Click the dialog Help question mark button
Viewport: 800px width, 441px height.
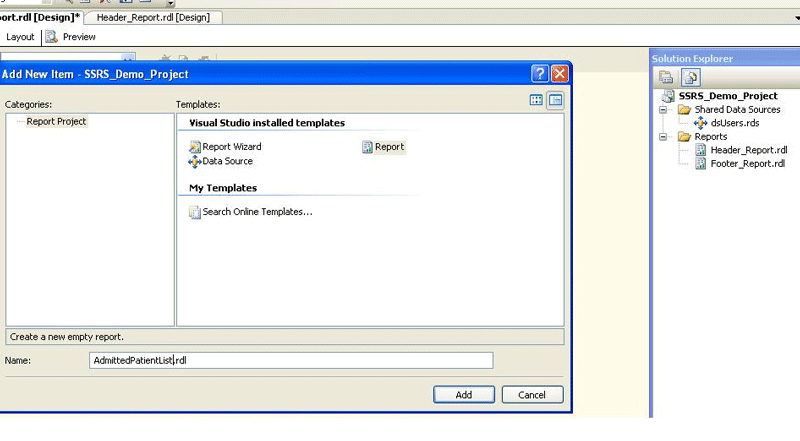[x=540, y=74]
